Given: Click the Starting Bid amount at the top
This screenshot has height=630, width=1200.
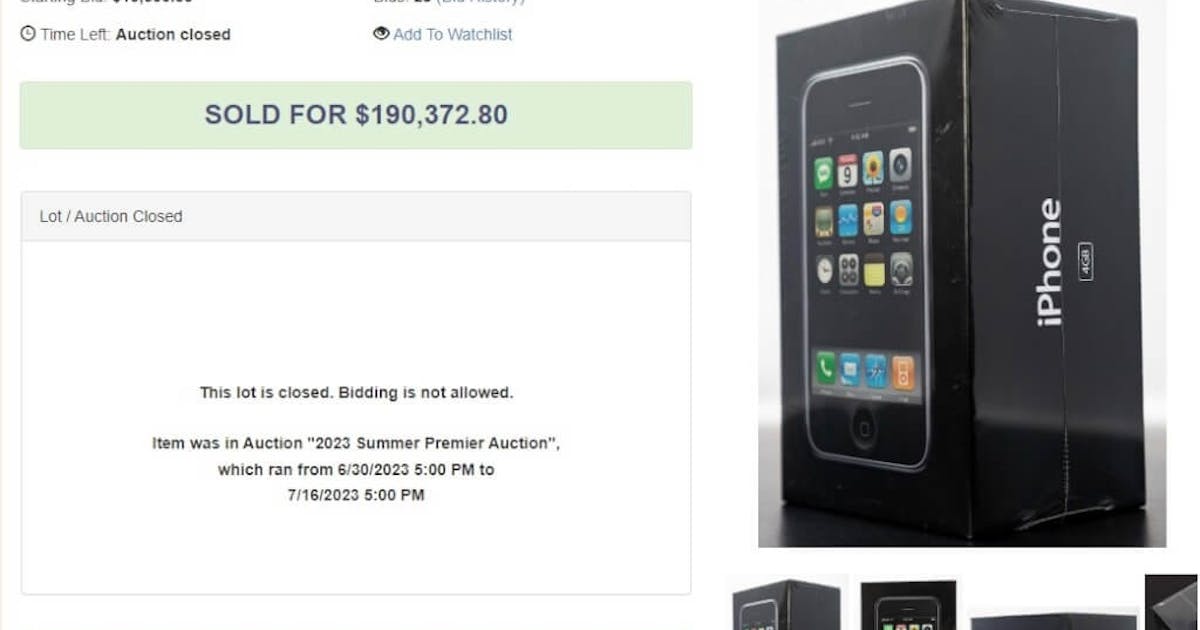Looking at the screenshot, I should [152, 2].
